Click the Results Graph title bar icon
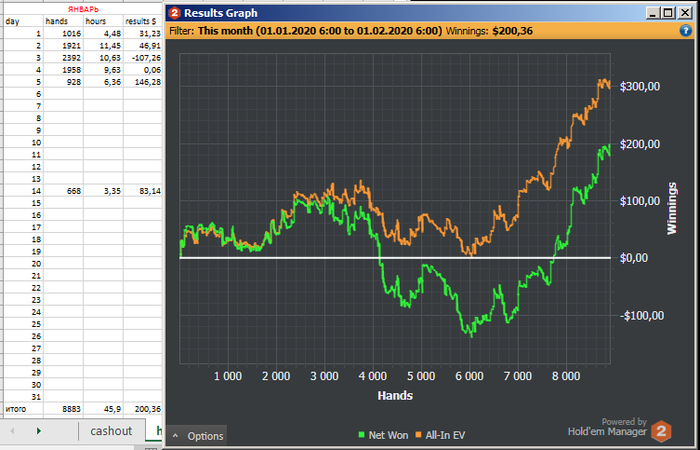Viewport: 700px width, 450px height. (x=175, y=13)
